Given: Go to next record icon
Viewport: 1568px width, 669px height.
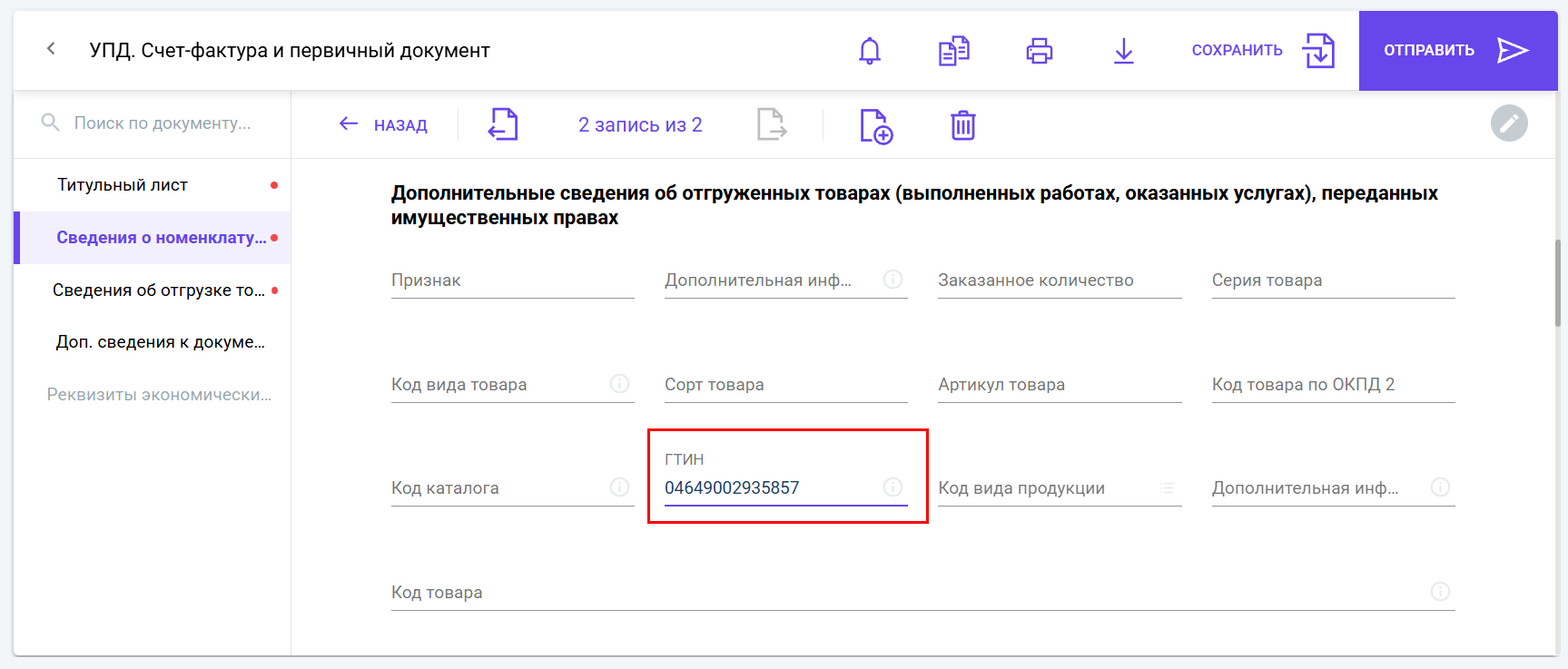Looking at the screenshot, I should (772, 124).
